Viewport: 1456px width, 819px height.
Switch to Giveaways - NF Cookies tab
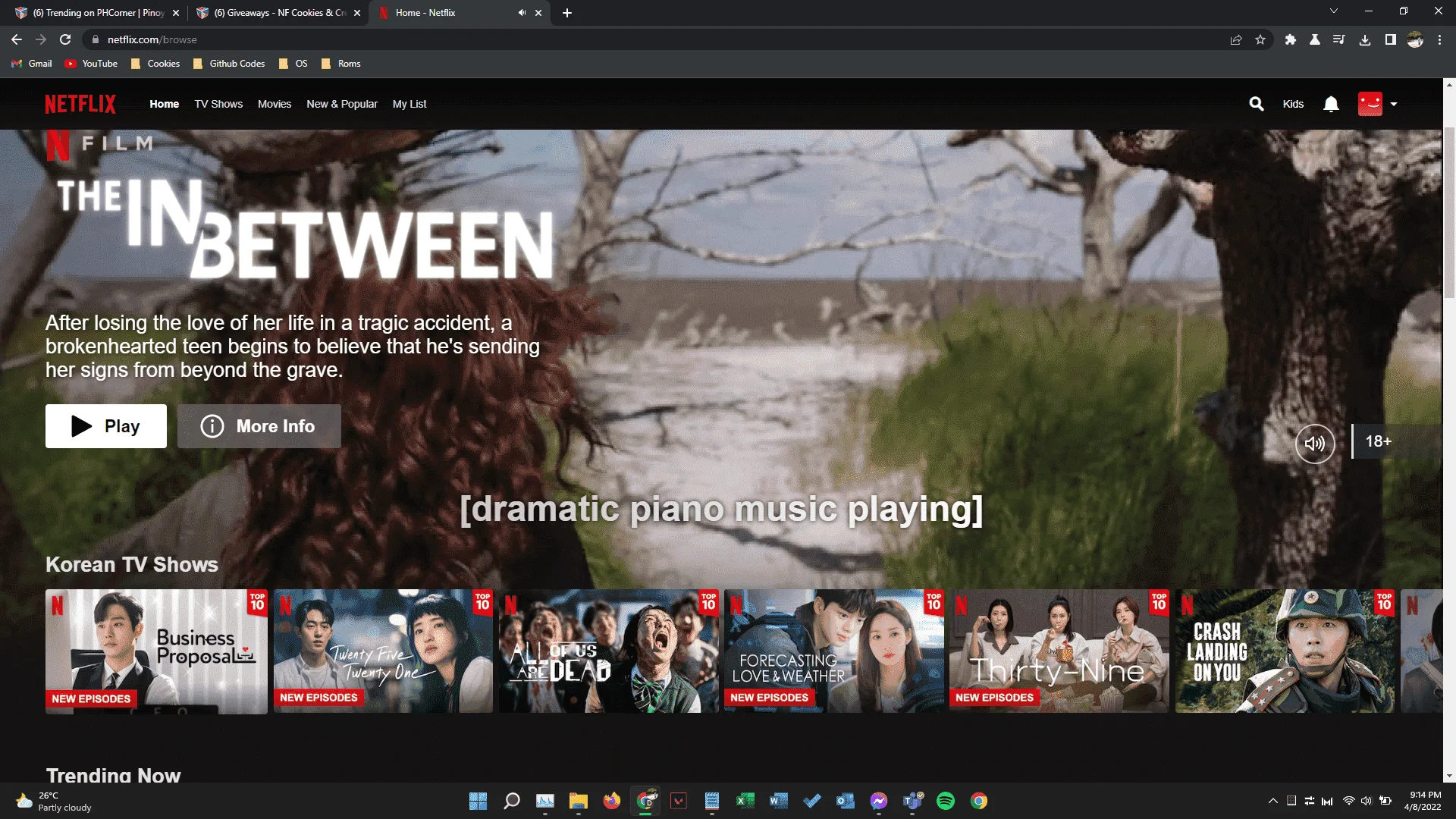(x=278, y=13)
